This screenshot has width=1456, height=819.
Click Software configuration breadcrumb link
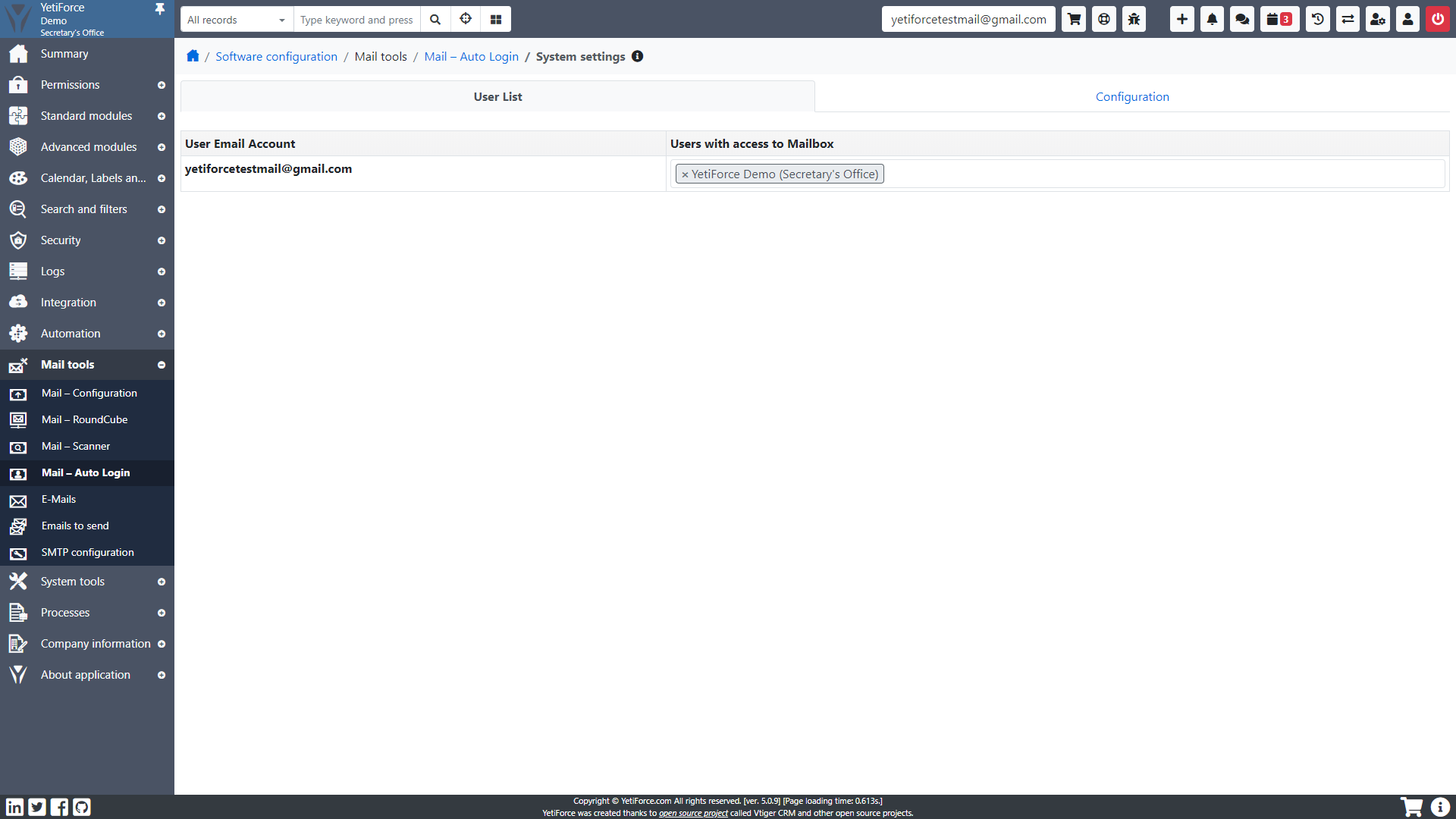tap(276, 56)
